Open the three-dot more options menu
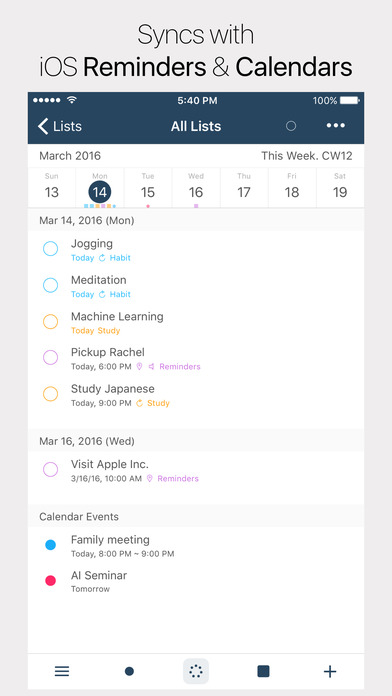This screenshot has width=392, height=696. [336, 126]
